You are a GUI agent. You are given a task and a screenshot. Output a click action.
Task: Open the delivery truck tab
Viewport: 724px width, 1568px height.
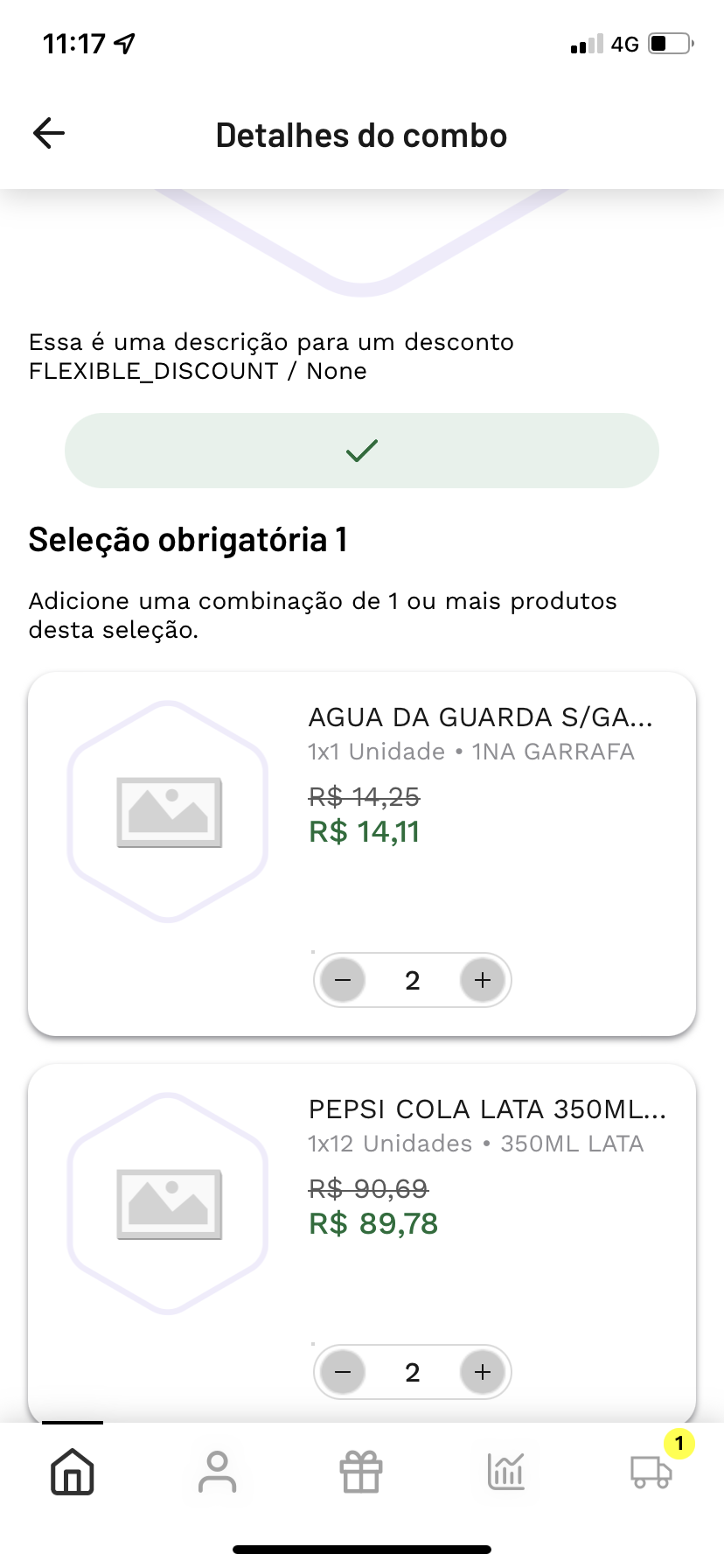pos(651,1472)
